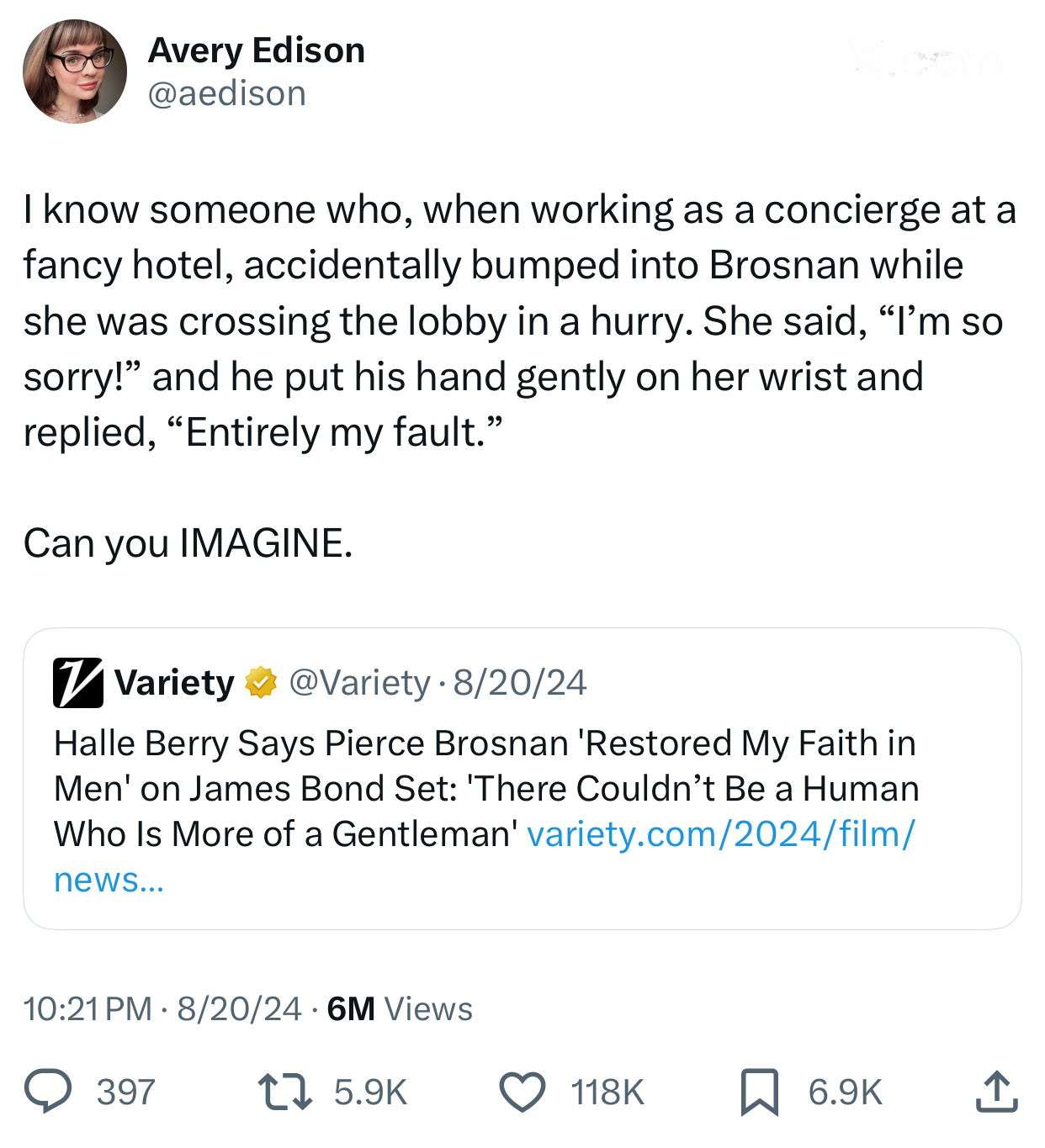Open the Variety account name in the quote
Screen dimensions: 1045x1148
175,682
